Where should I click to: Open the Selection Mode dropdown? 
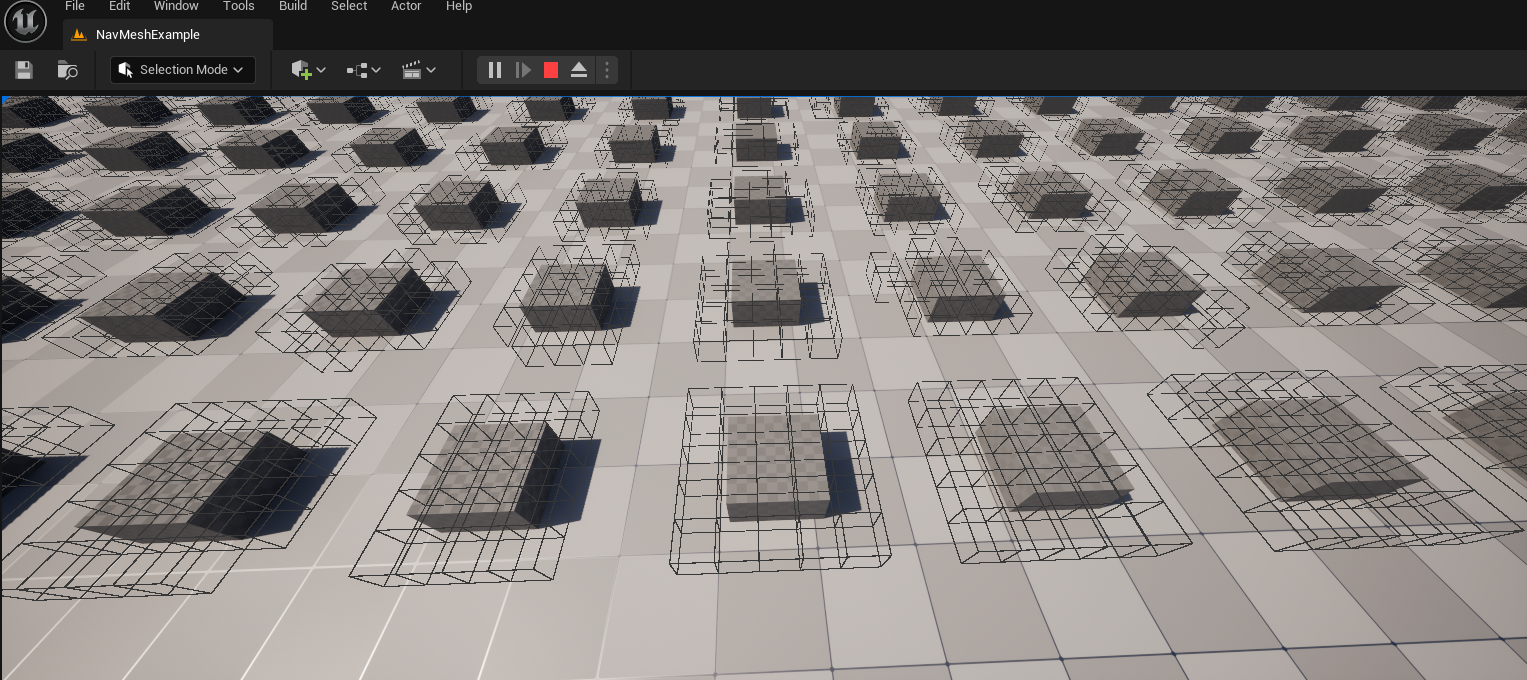[x=182, y=70]
